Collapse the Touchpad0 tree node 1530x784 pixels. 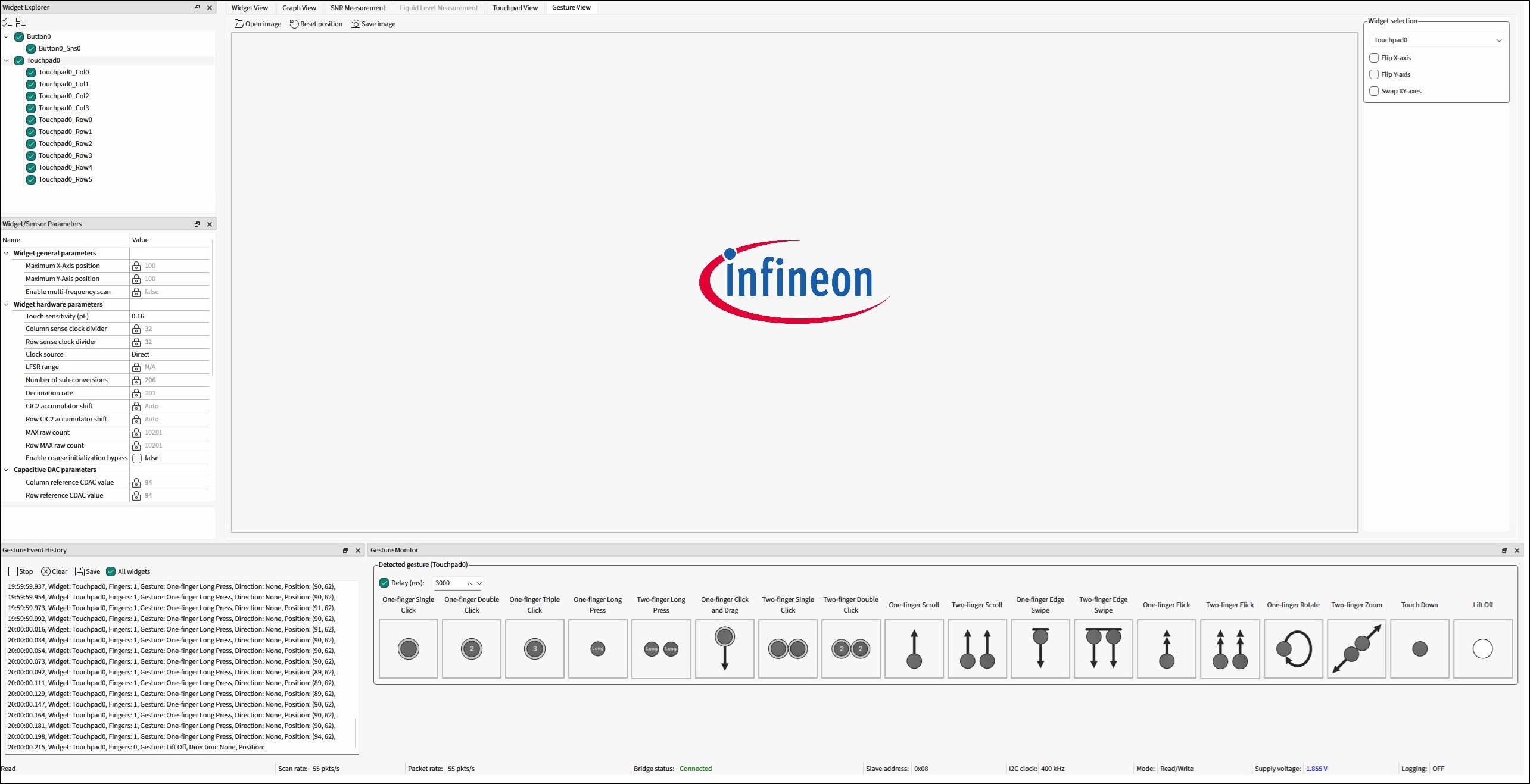(7, 60)
